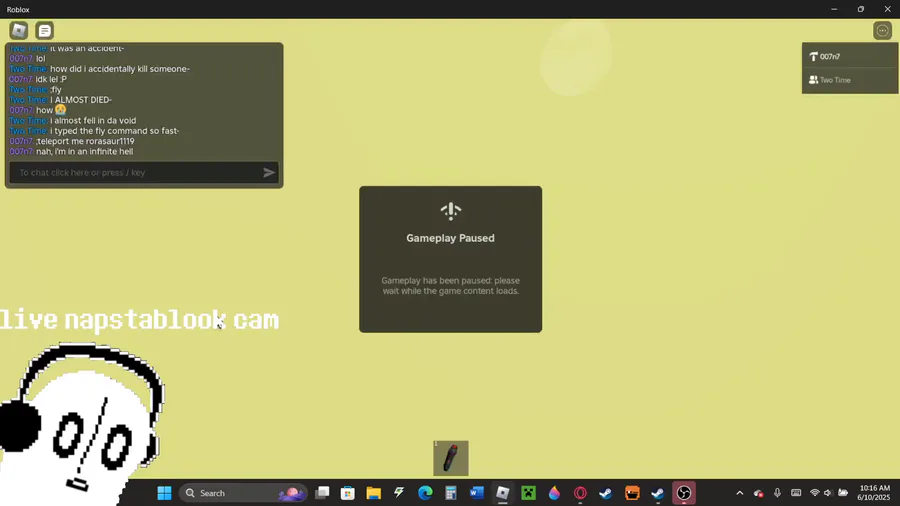Equip the hotbar slot 1 tool

pos(451,458)
